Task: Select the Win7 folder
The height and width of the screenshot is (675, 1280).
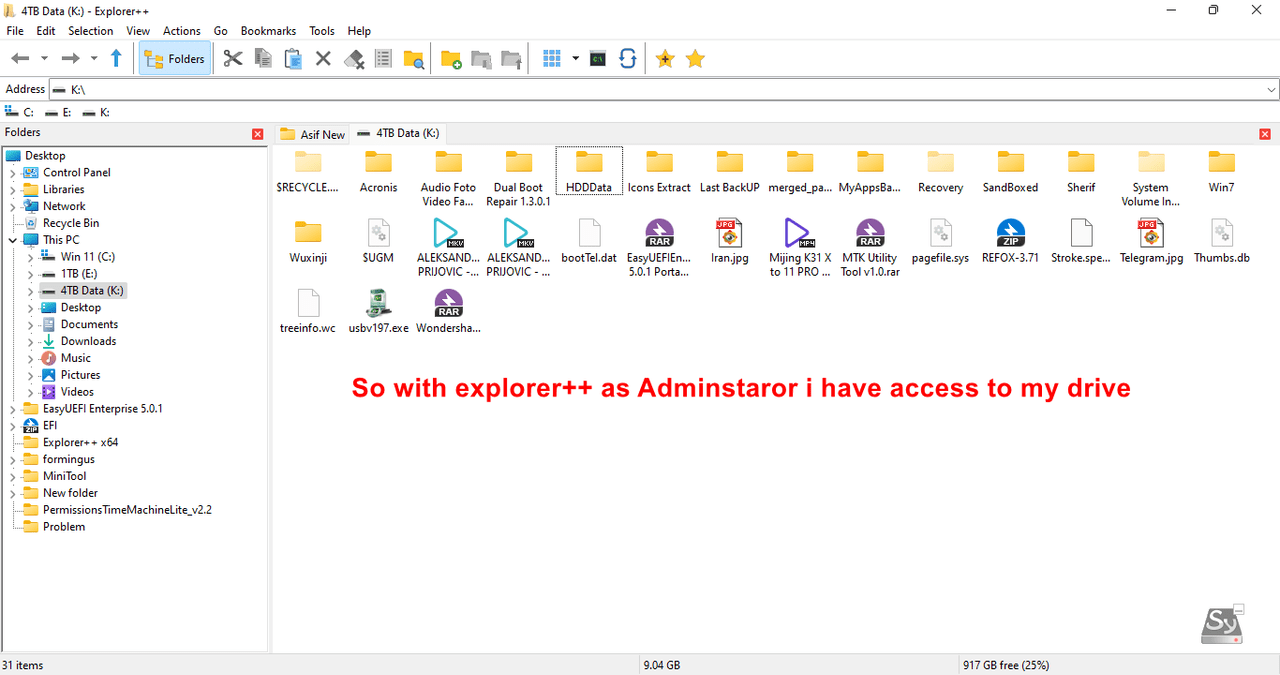Action: click(1221, 171)
